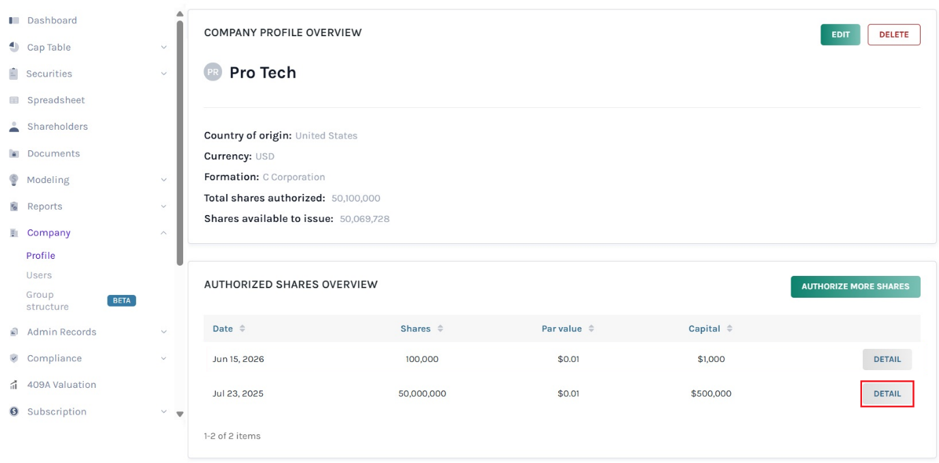Click the Shareholders person icon

tap(14, 126)
